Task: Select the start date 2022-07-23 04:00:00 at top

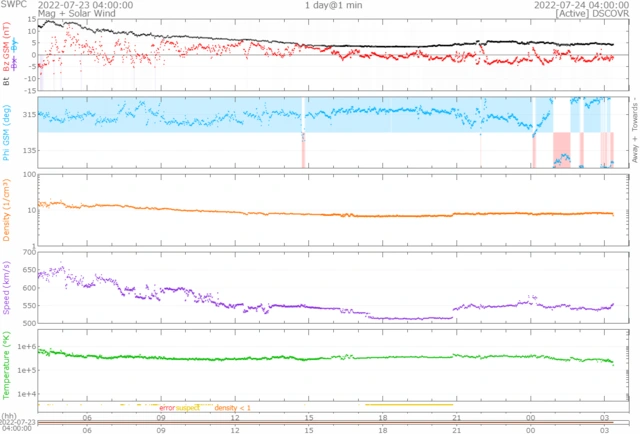Action: pyautogui.click(x=85, y=5)
